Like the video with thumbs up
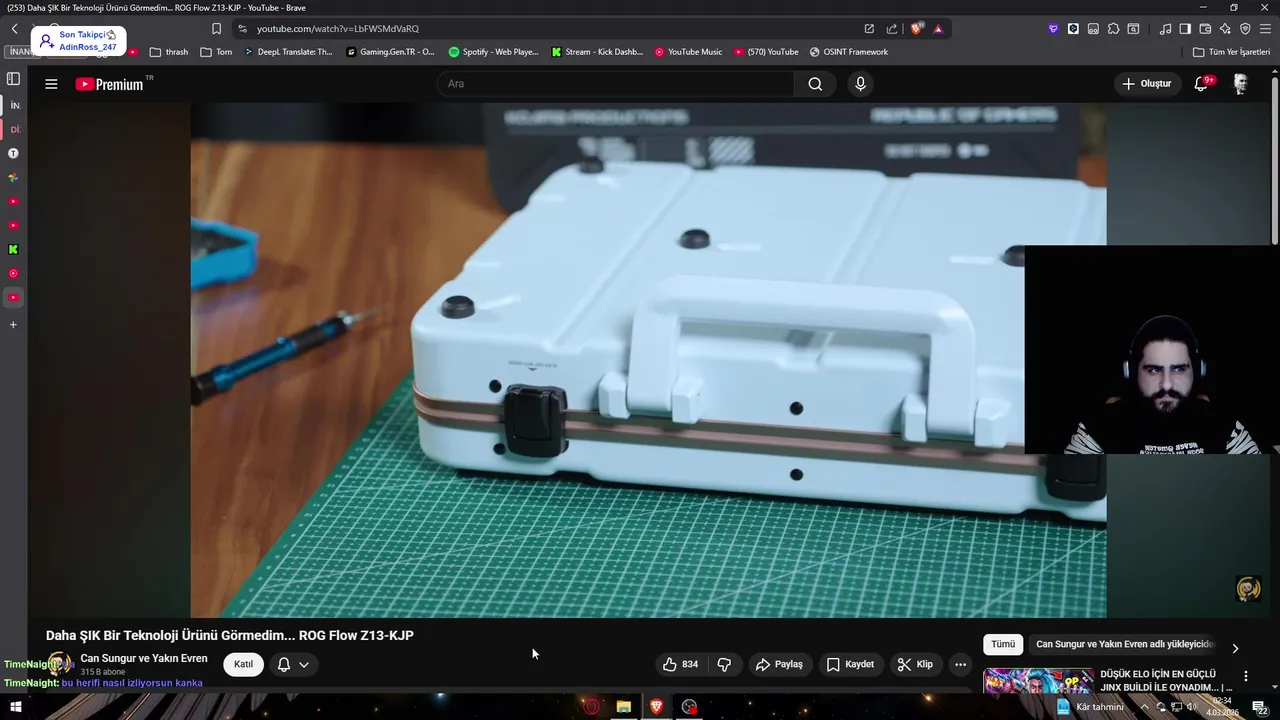 (x=680, y=664)
